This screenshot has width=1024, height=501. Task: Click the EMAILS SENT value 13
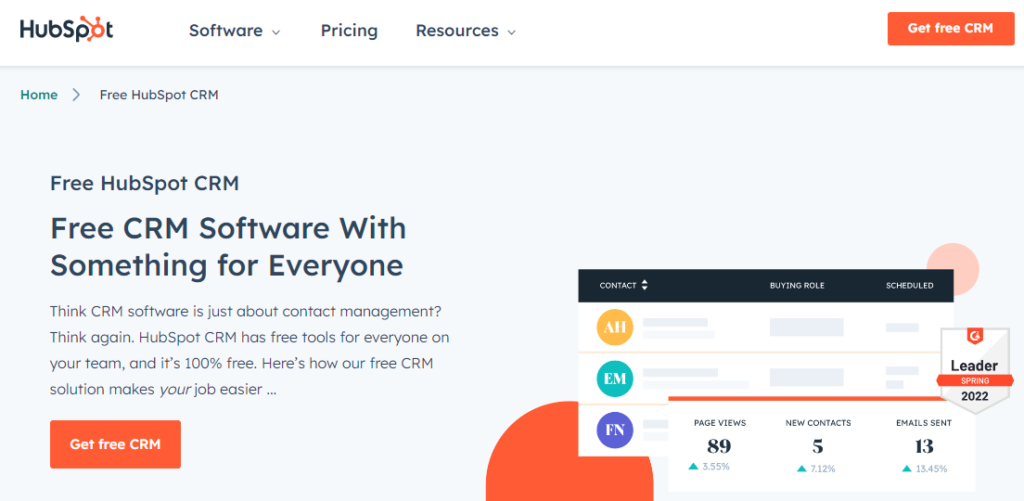(x=924, y=447)
